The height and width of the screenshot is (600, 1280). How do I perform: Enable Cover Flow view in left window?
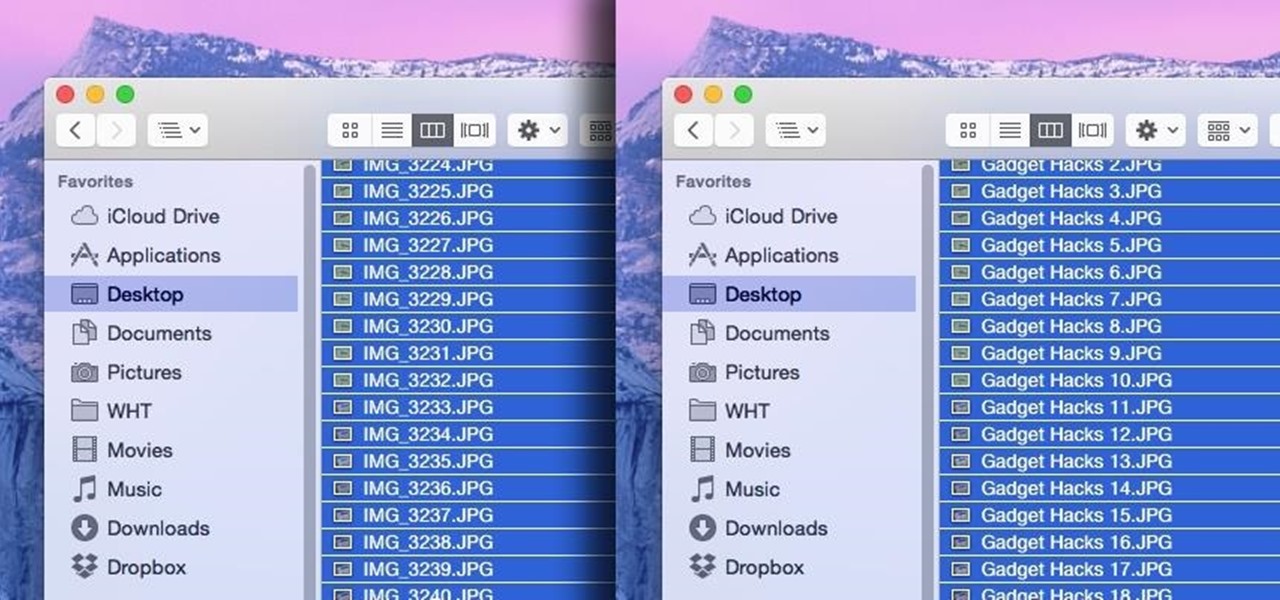coord(474,130)
